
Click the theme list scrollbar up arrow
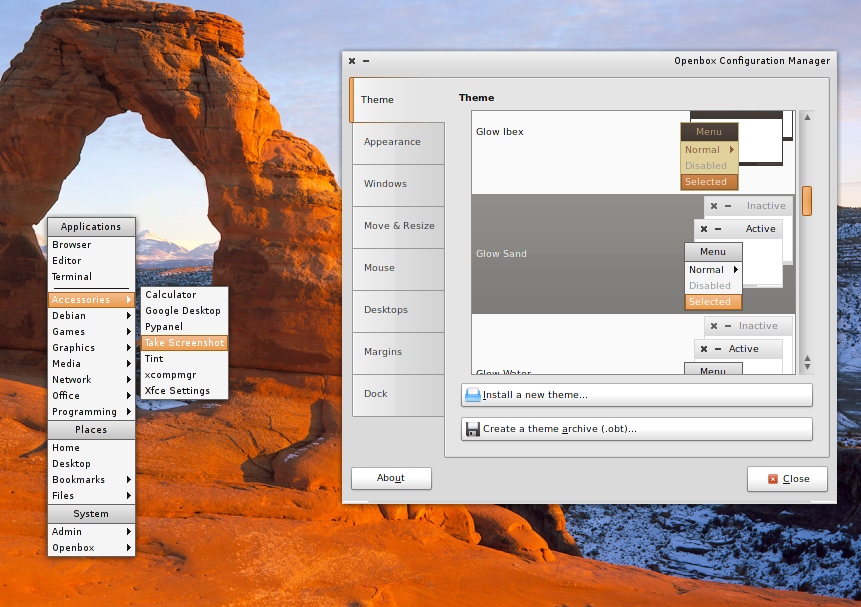pyautogui.click(x=807, y=118)
